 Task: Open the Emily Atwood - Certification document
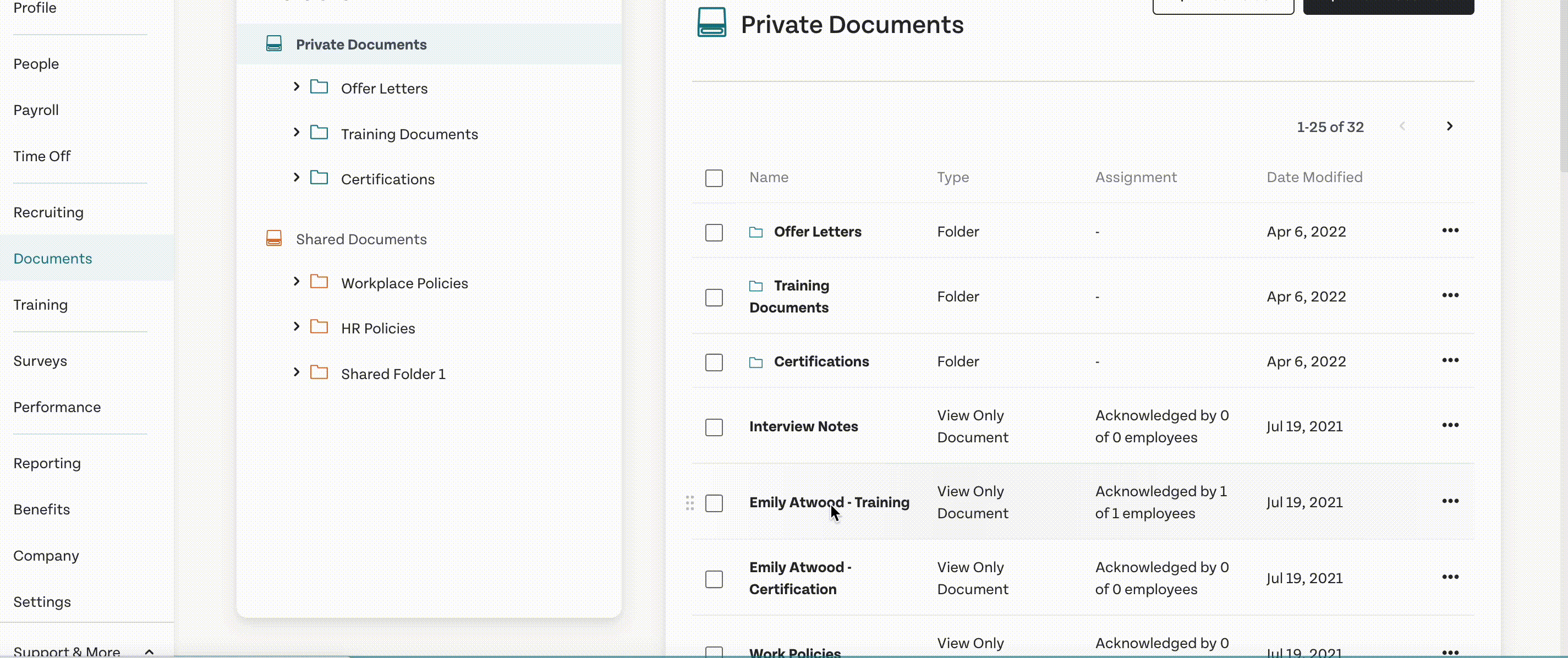coord(800,578)
